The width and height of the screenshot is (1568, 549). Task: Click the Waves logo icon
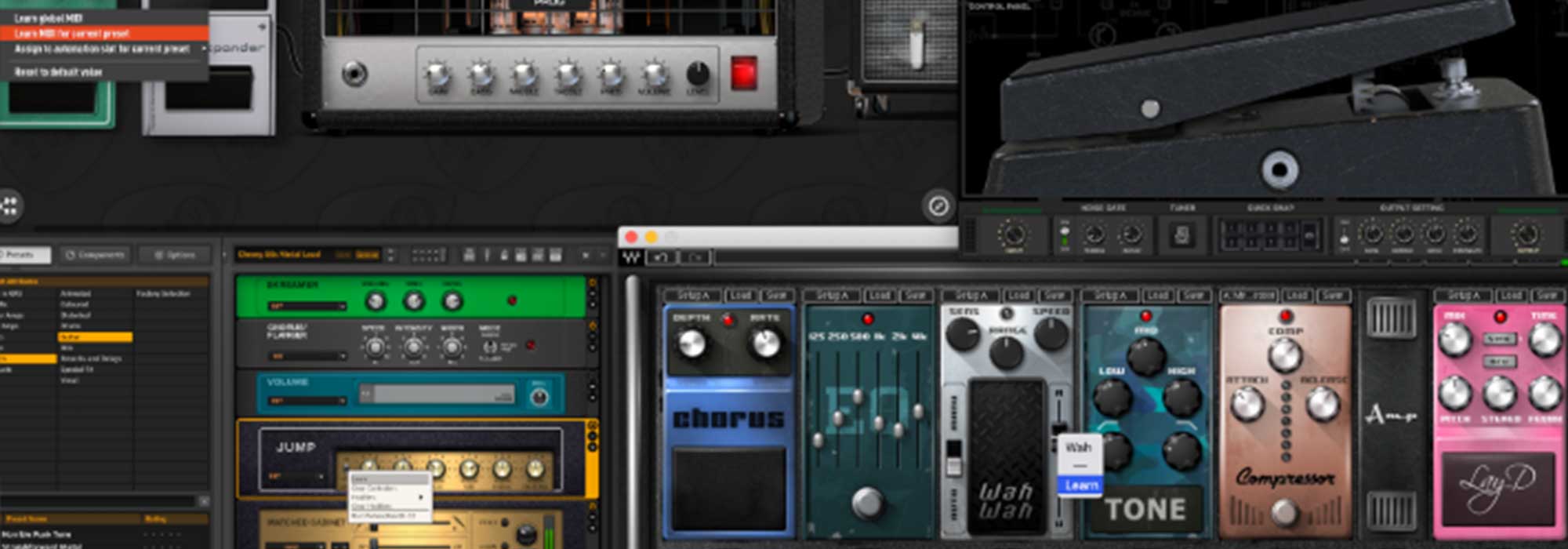coord(631,257)
